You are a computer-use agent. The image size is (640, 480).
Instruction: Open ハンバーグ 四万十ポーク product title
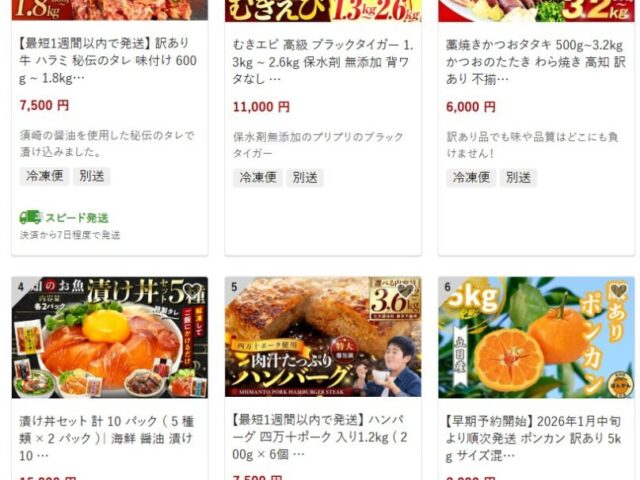click(x=320, y=437)
